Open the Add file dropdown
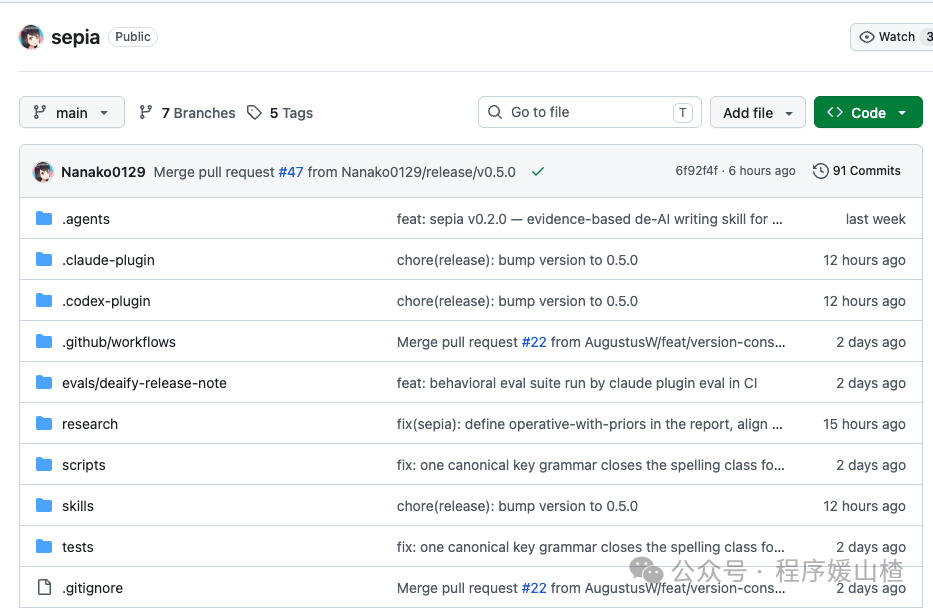This screenshot has height=608, width=933. click(x=757, y=112)
